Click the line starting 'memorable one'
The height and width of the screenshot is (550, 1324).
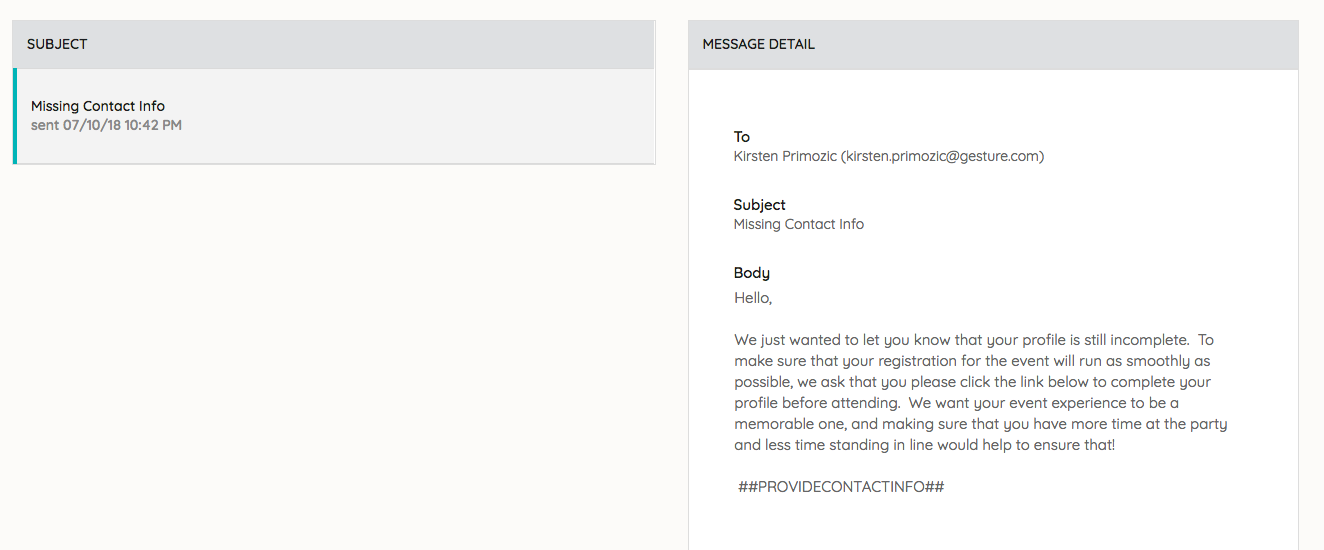point(980,424)
